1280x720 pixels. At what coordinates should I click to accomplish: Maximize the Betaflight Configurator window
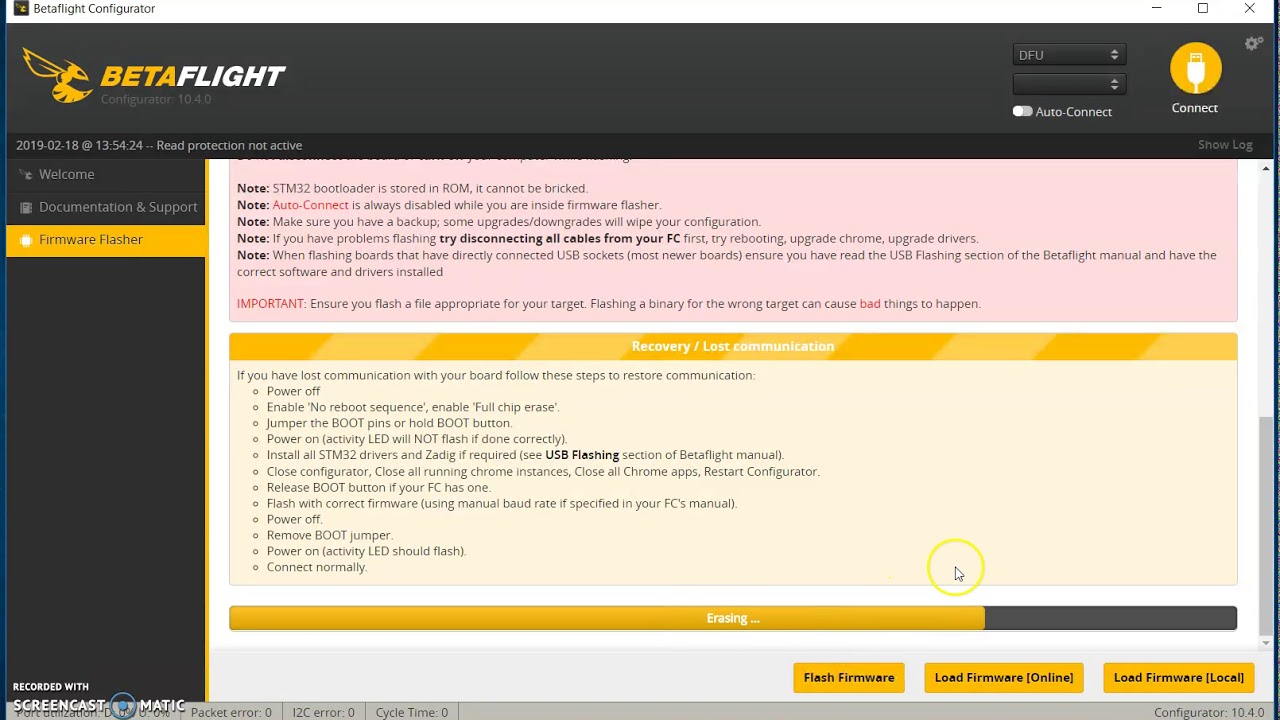(1203, 9)
